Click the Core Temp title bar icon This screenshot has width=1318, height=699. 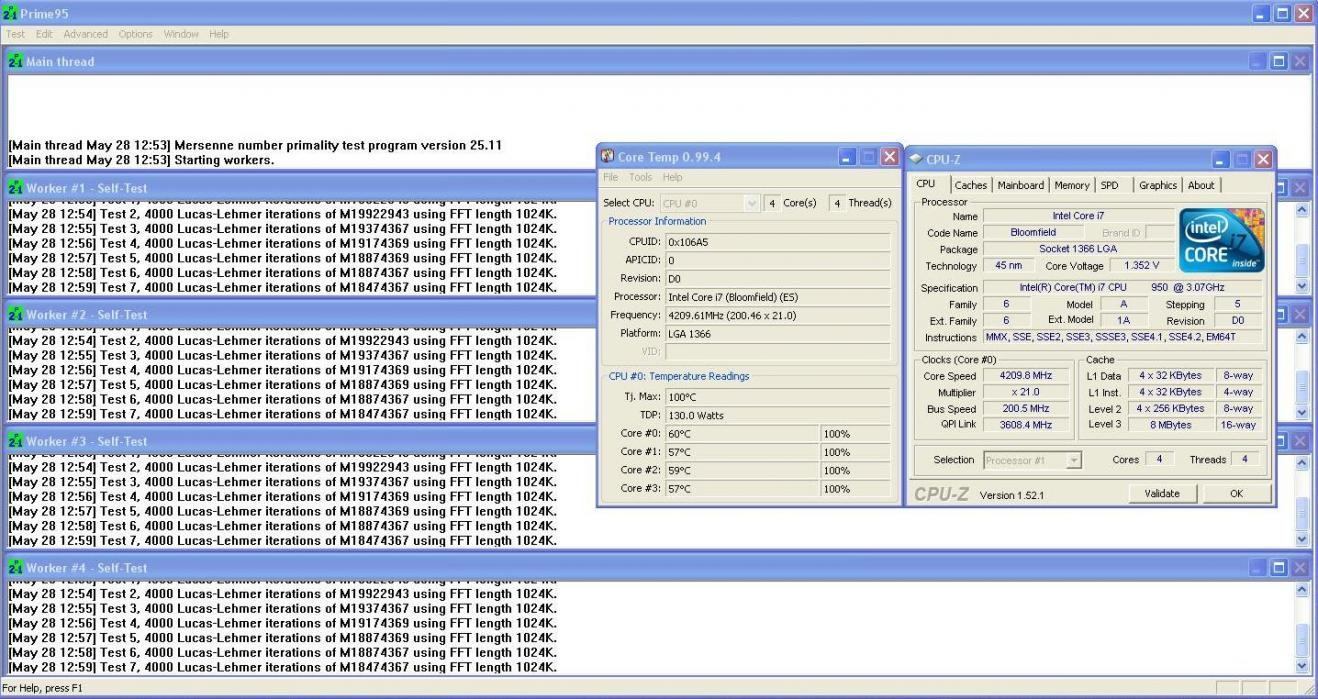tap(608, 156)
